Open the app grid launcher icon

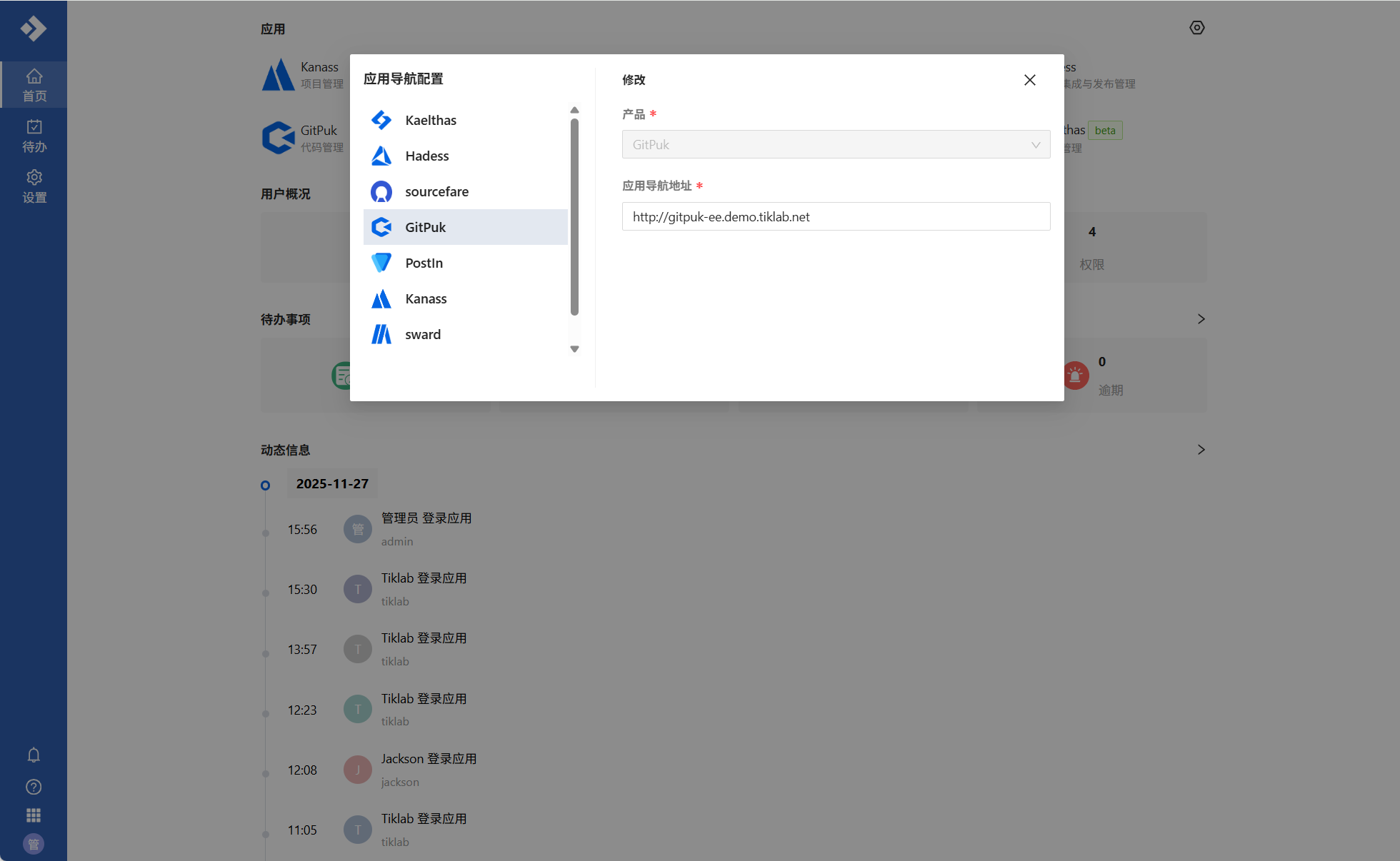[x=34, y=815]
